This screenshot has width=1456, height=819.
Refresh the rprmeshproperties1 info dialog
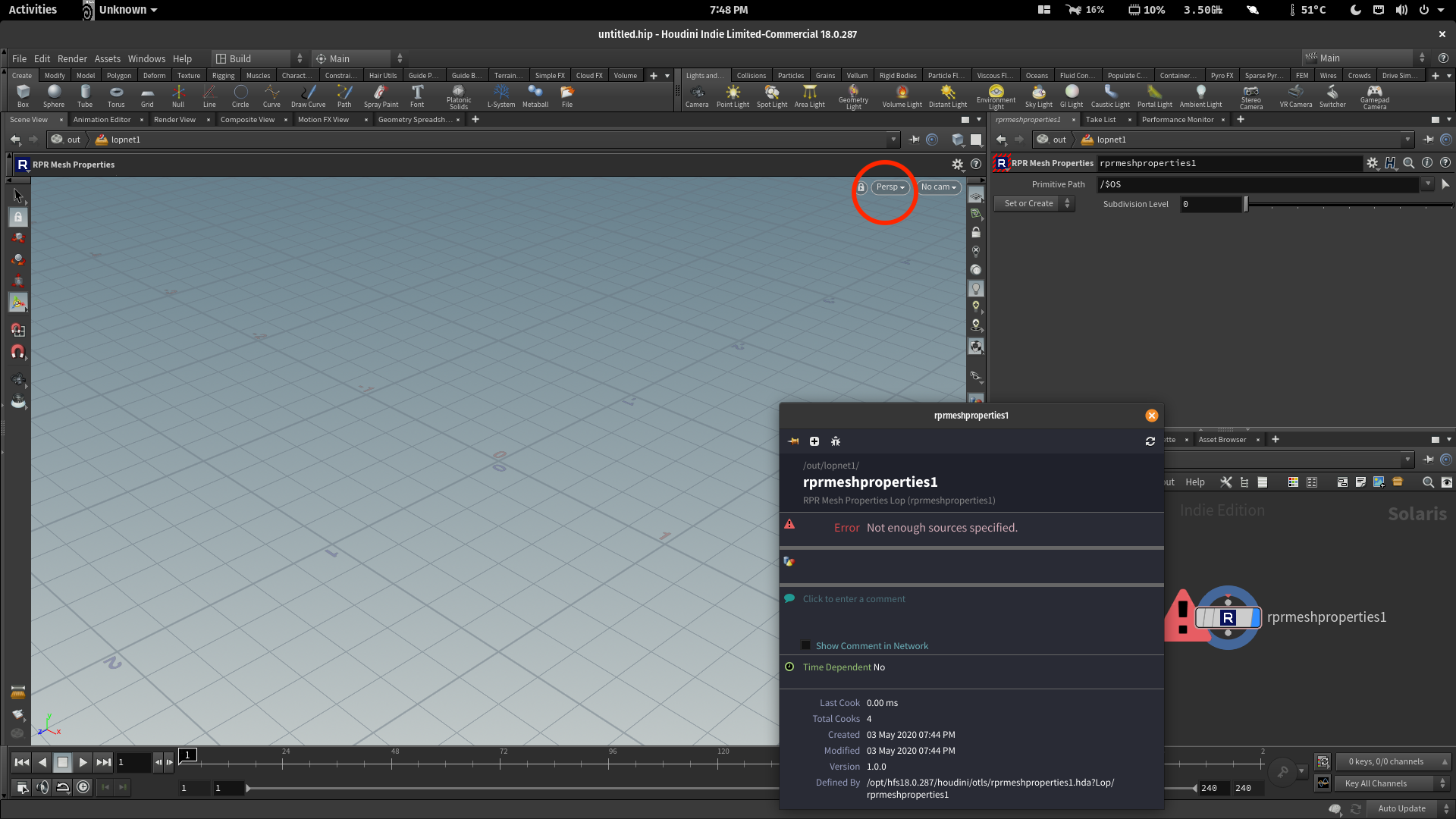[1150, 441]
